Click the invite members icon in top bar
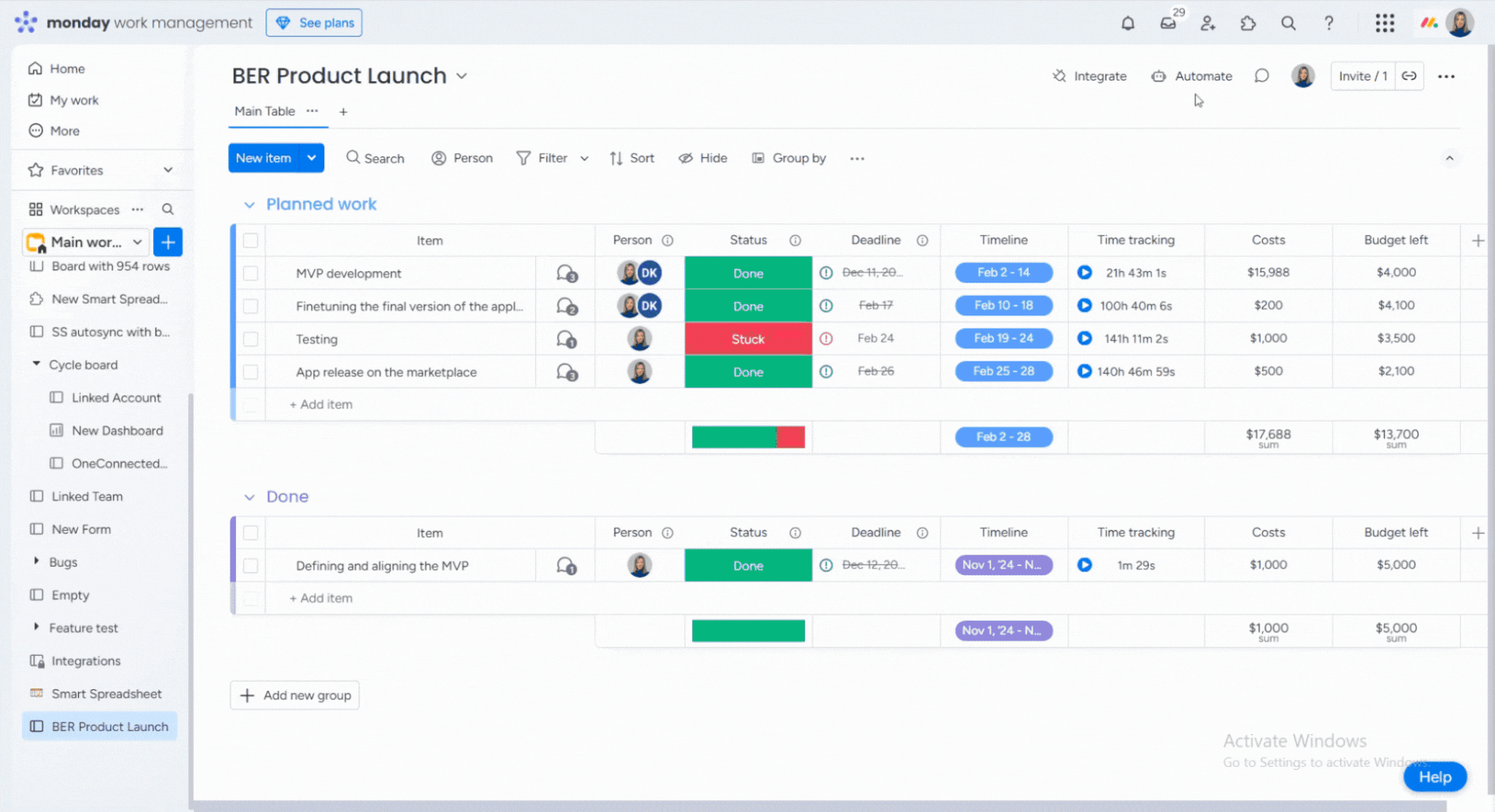Screen dimensions: 1495x812 pyautogui.click(x=1208, y=23)
